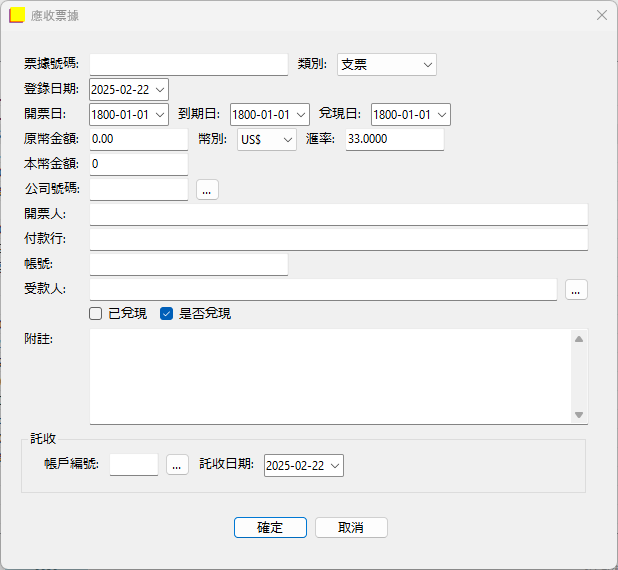This screenshot has height=570, width=618.
Task: Close the 應收票據 dialog window
Action: [601, 15]
